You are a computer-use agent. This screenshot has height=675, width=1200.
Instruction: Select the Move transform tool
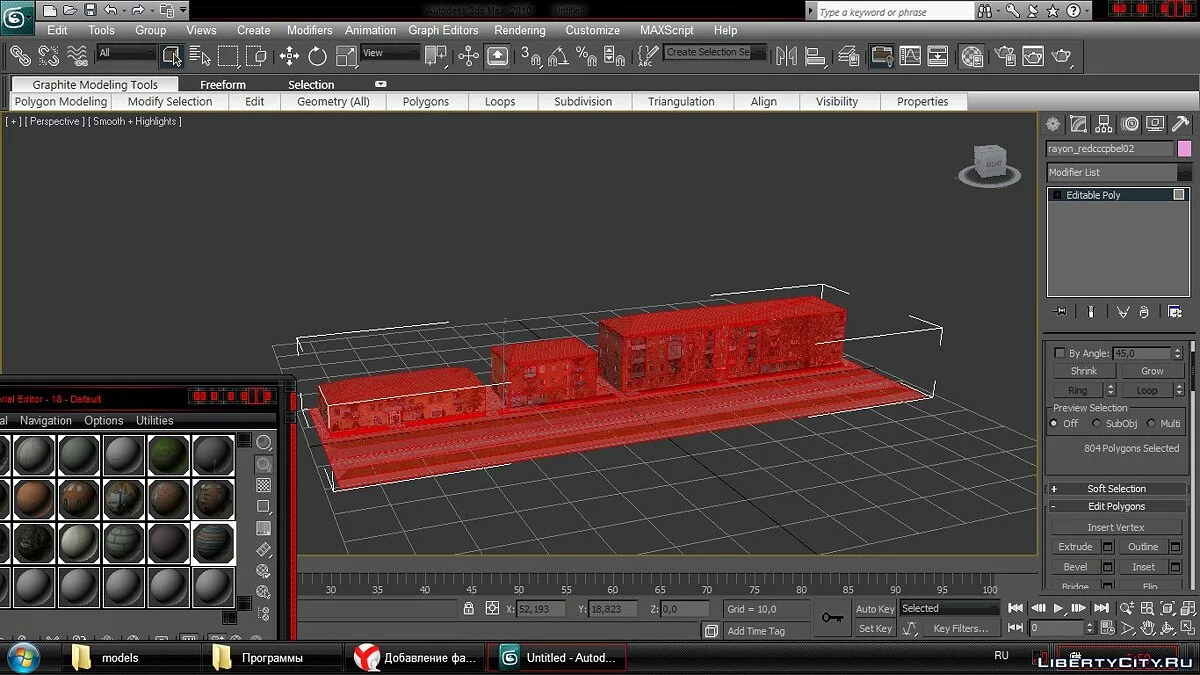[290, 56]
